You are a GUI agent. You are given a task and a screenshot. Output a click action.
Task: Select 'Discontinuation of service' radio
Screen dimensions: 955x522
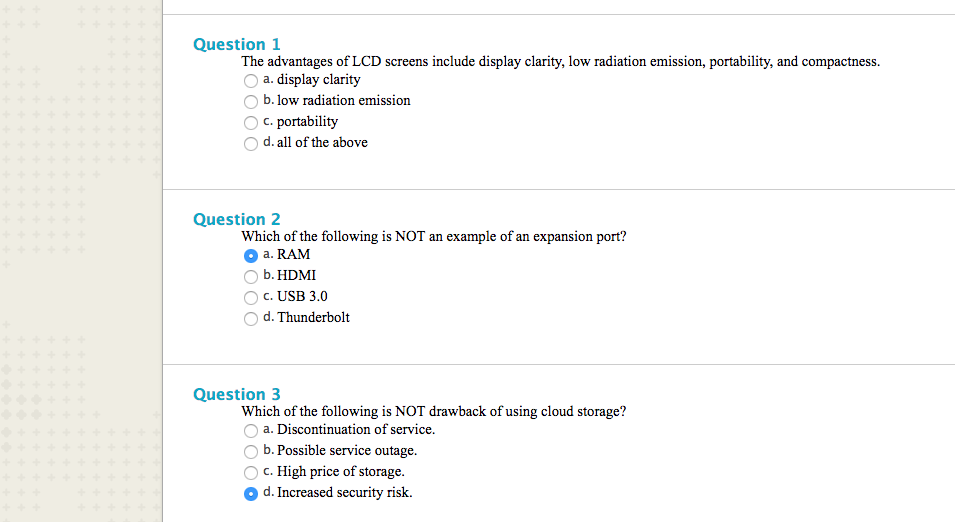(250, 430)
